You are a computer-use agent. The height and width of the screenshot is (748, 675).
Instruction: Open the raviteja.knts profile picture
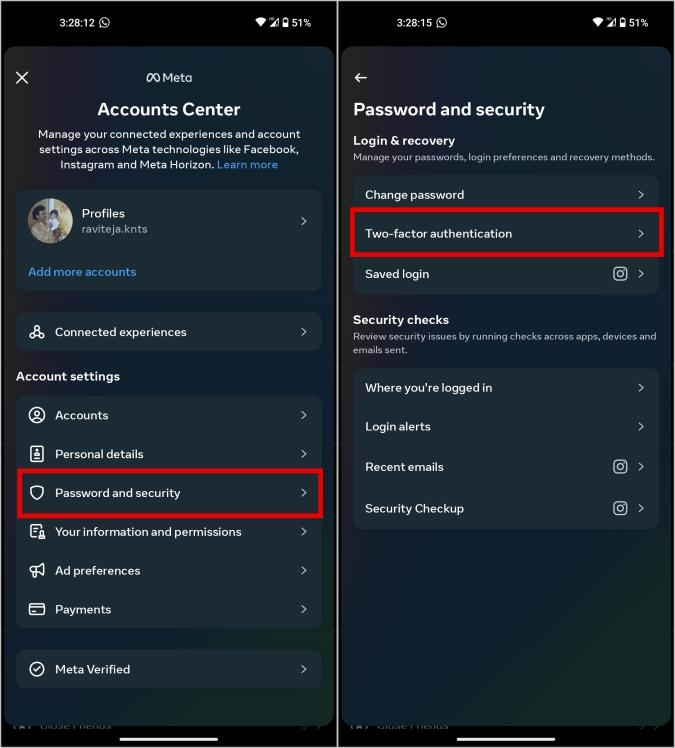pos(50,221)
